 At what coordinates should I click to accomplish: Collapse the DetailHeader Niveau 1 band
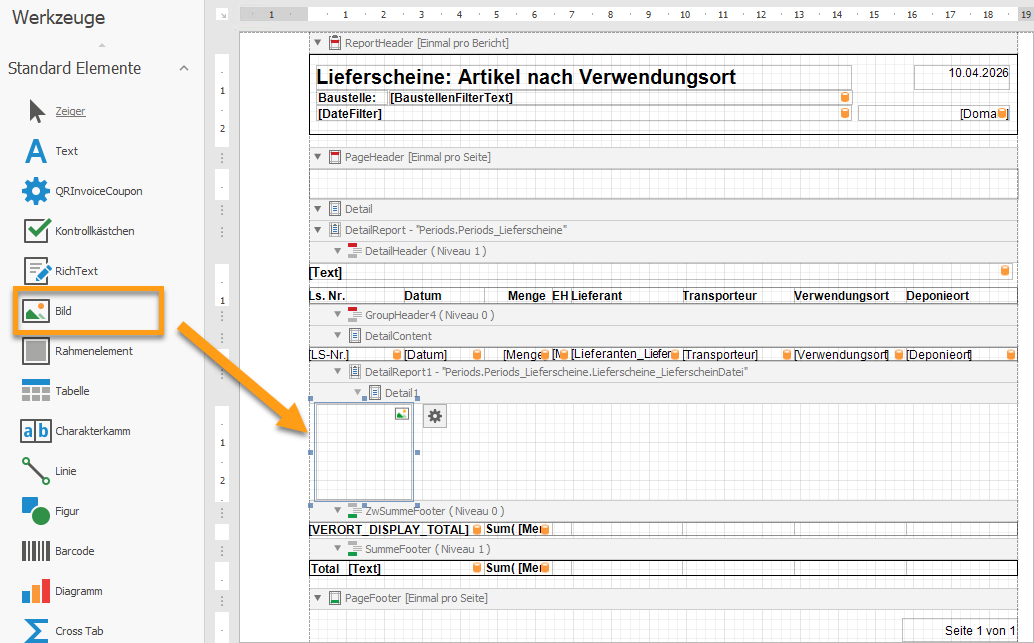click(x=338, y=251)
